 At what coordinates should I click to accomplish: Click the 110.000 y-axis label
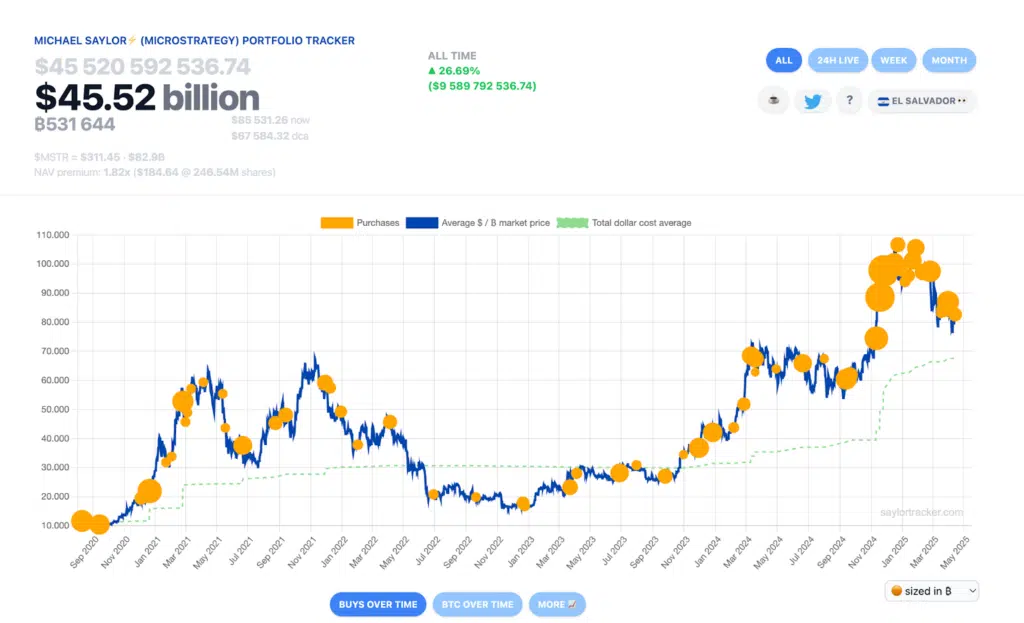pos(52,235)
